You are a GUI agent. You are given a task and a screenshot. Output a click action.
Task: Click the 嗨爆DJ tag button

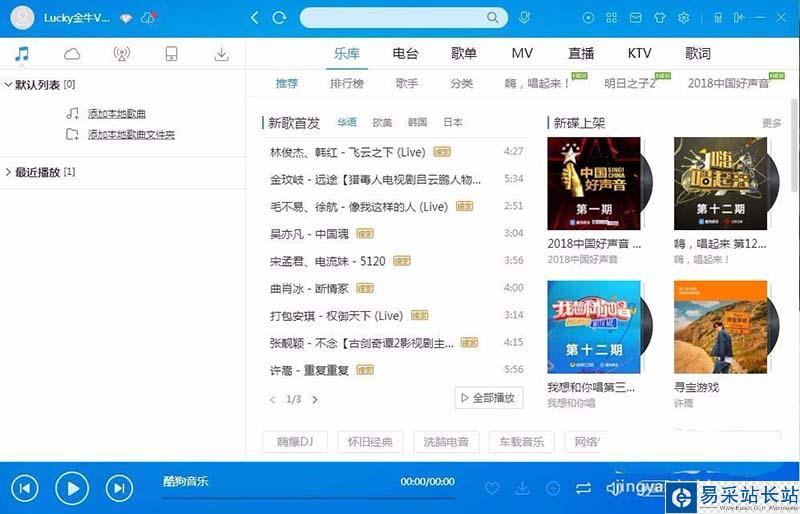pos(295,442)
